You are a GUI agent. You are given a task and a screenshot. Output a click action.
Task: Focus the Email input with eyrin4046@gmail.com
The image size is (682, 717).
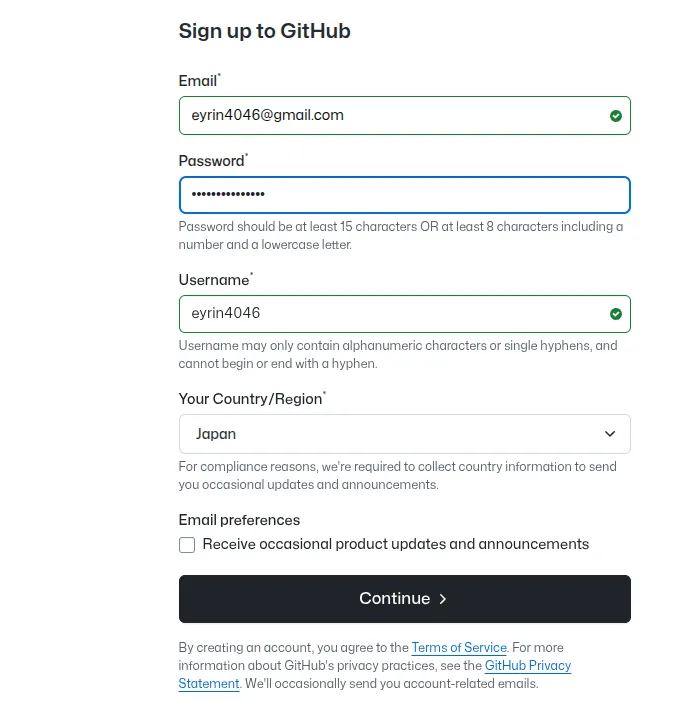tap(390, 115)
